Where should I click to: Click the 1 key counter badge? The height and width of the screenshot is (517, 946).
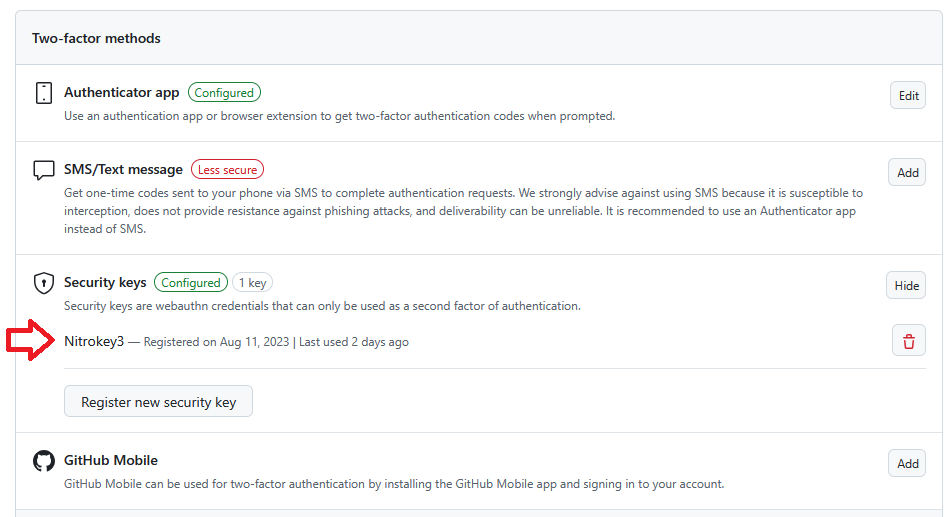pyautogui.click(x=254, y=283)
